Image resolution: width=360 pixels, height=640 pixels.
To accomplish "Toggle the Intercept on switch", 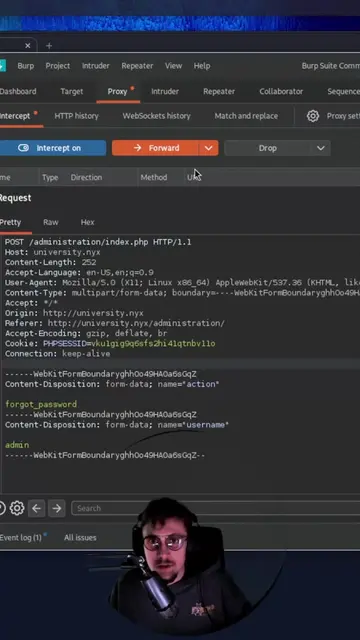I will pyautogui.click(x=52, y=148).
